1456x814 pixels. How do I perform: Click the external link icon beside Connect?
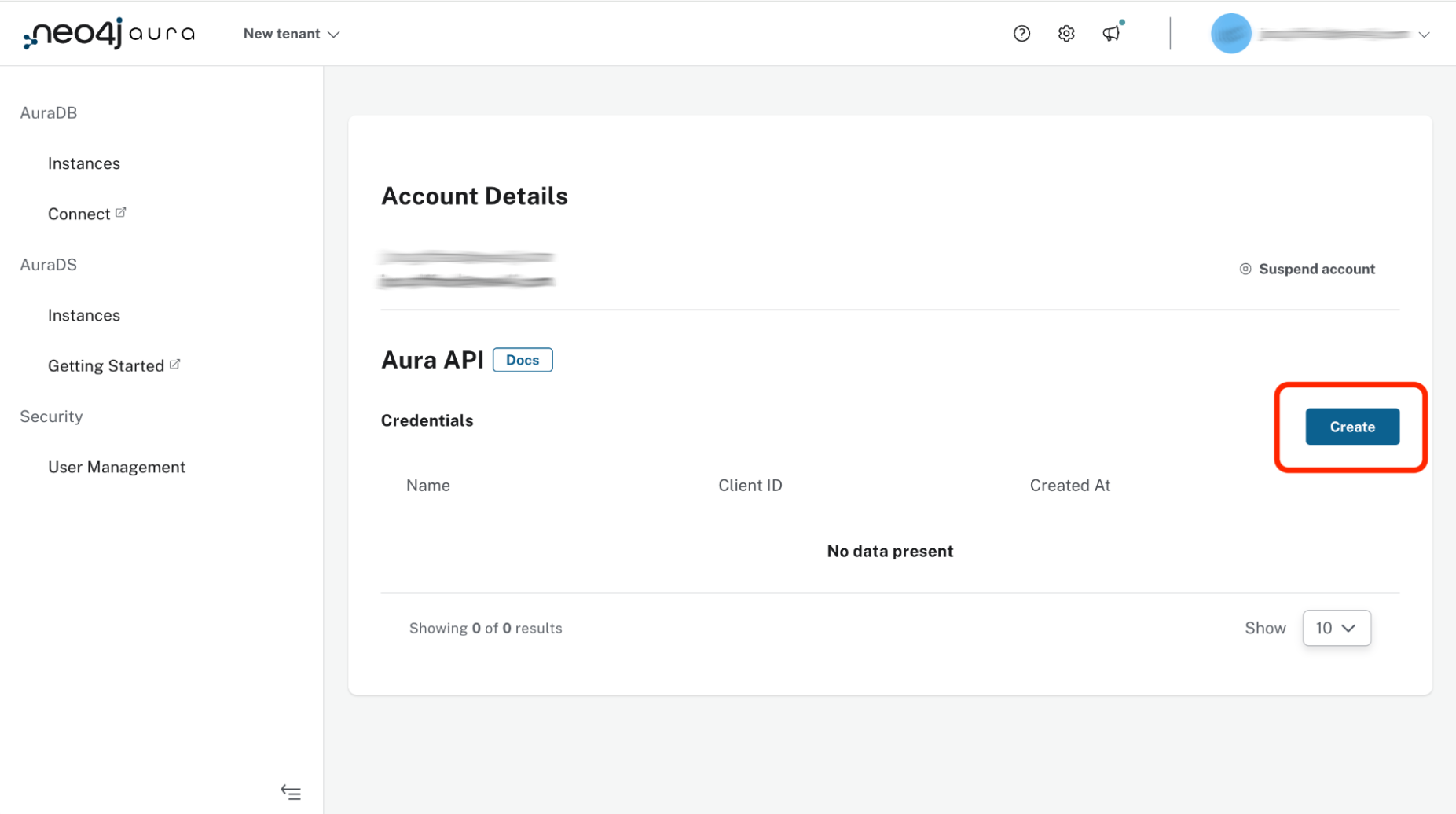[x=121, y=212]
